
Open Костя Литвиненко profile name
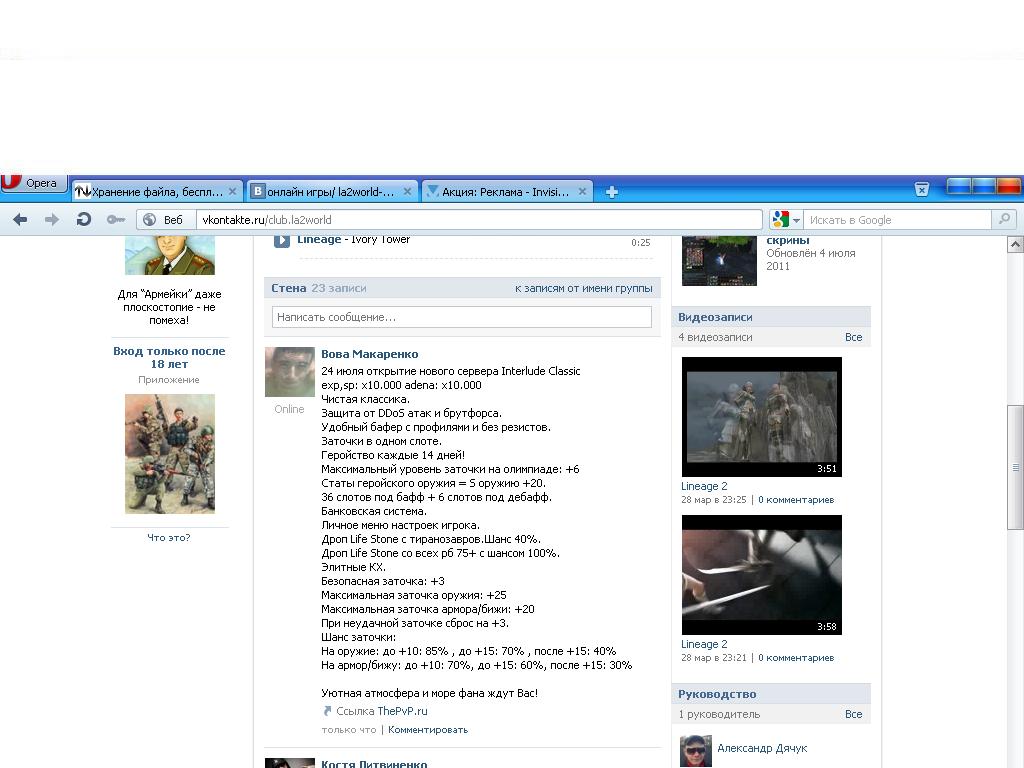pos(374,763)
